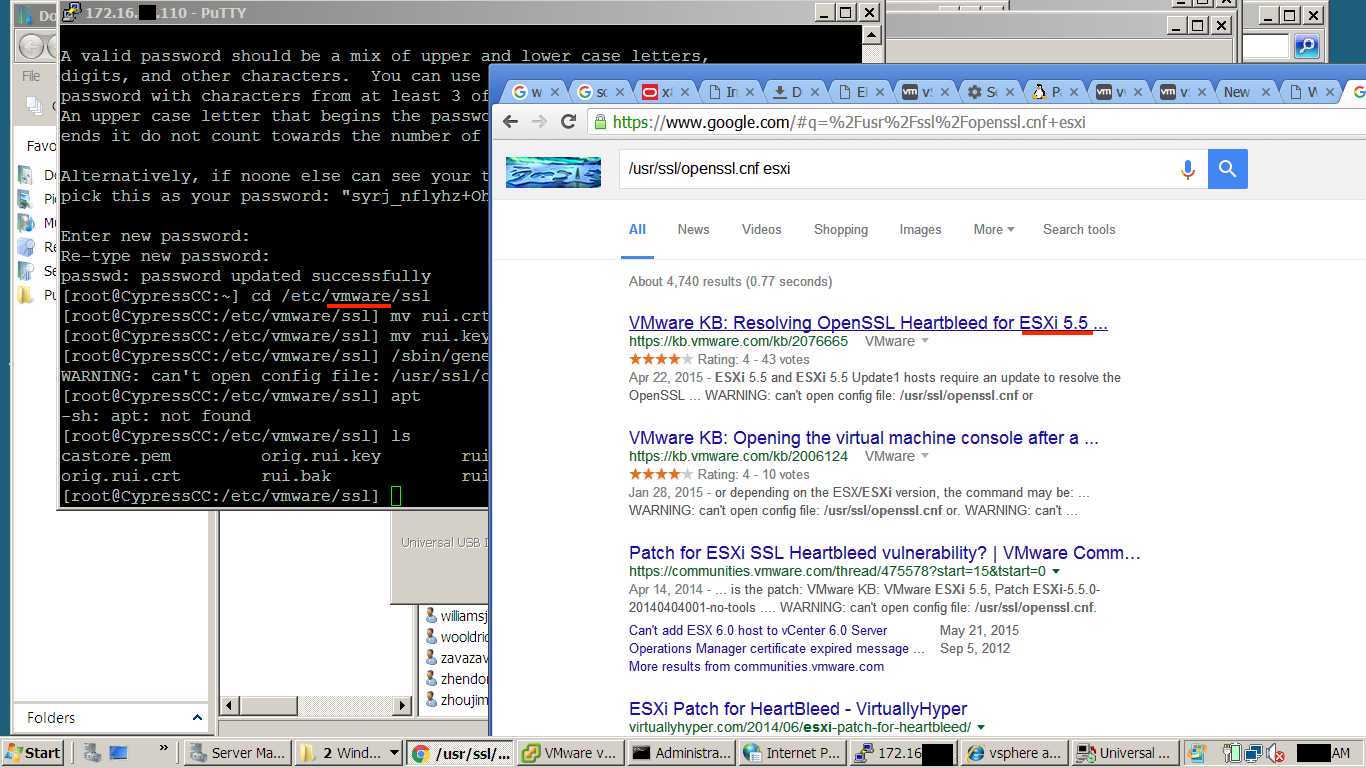The image size is (1366, 768).
Task: Switch to VMware vSphere taskbar button
Action: 569,753
